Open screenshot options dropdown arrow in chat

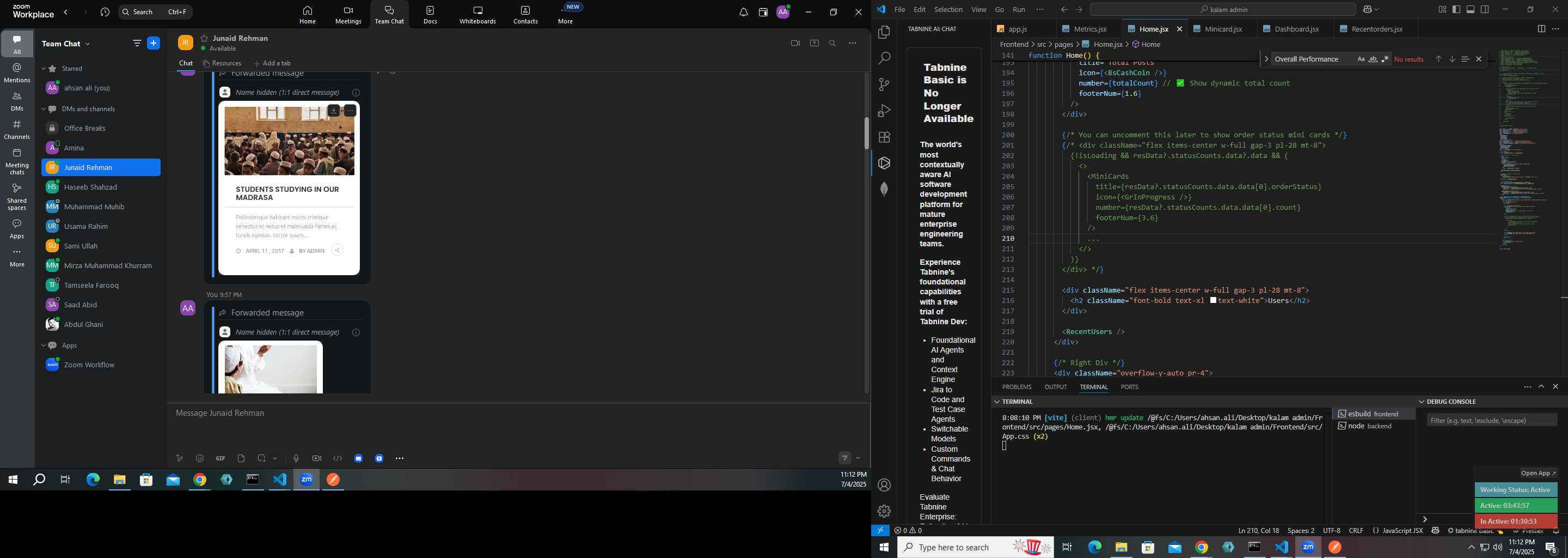(x=275, y=459)
